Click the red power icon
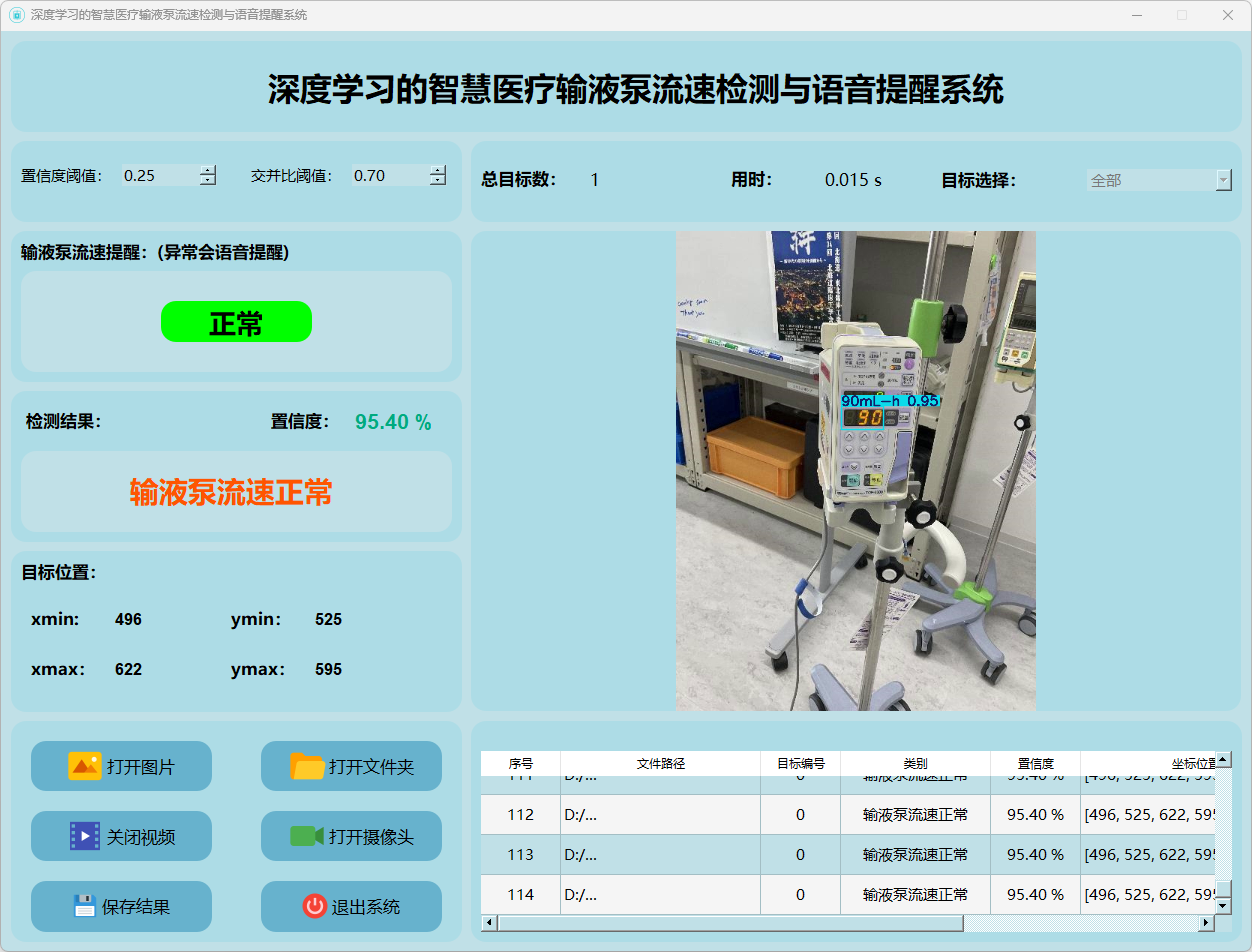Image resolution: width=1252 pixels, height=952 pixels. [314, 906]
